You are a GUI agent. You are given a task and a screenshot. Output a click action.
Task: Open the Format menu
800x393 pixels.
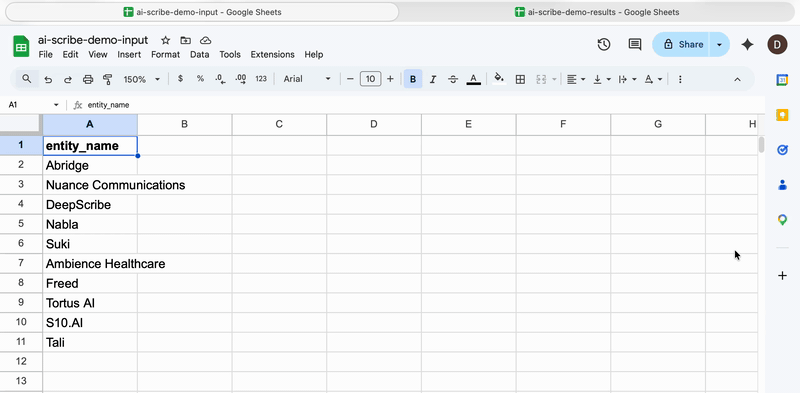click(x=165, y=55)
